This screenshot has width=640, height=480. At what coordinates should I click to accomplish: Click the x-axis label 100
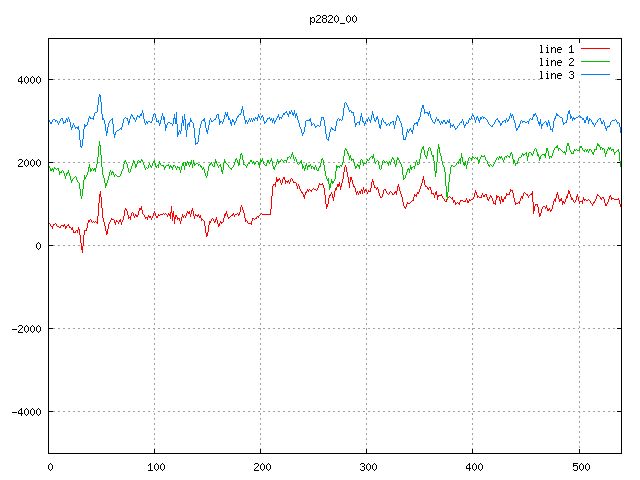(156, 467)
